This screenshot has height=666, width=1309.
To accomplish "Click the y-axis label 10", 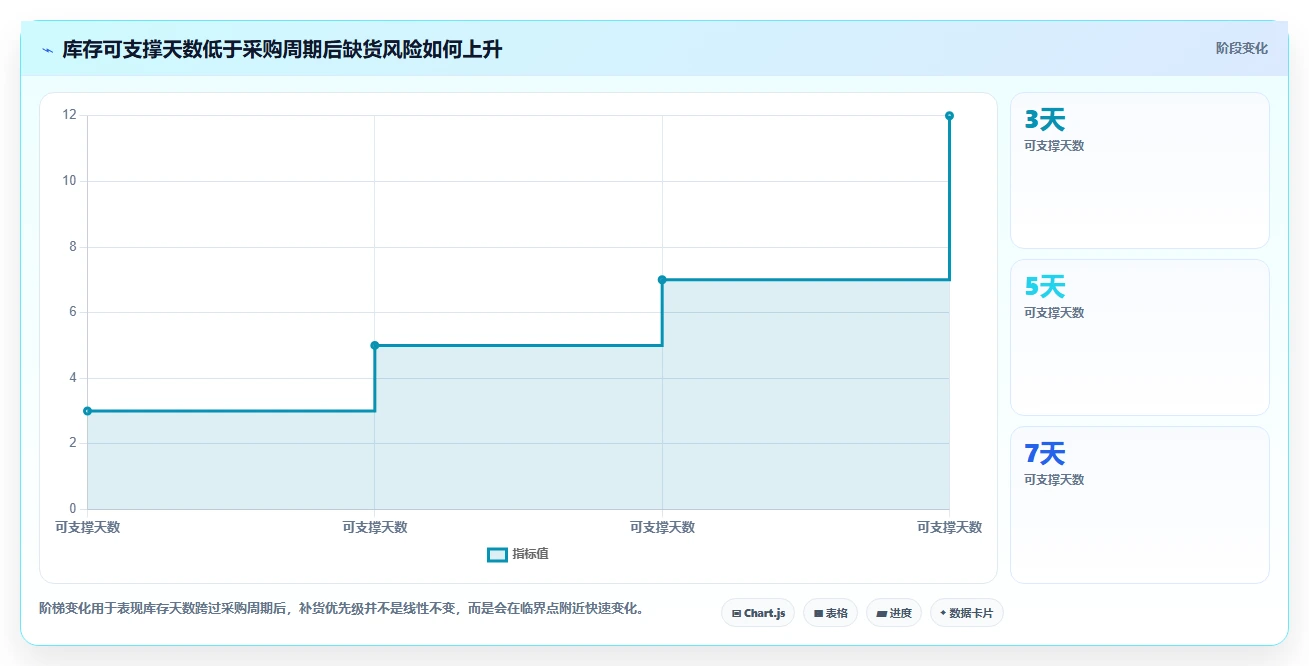I will (x=69, y=181).
